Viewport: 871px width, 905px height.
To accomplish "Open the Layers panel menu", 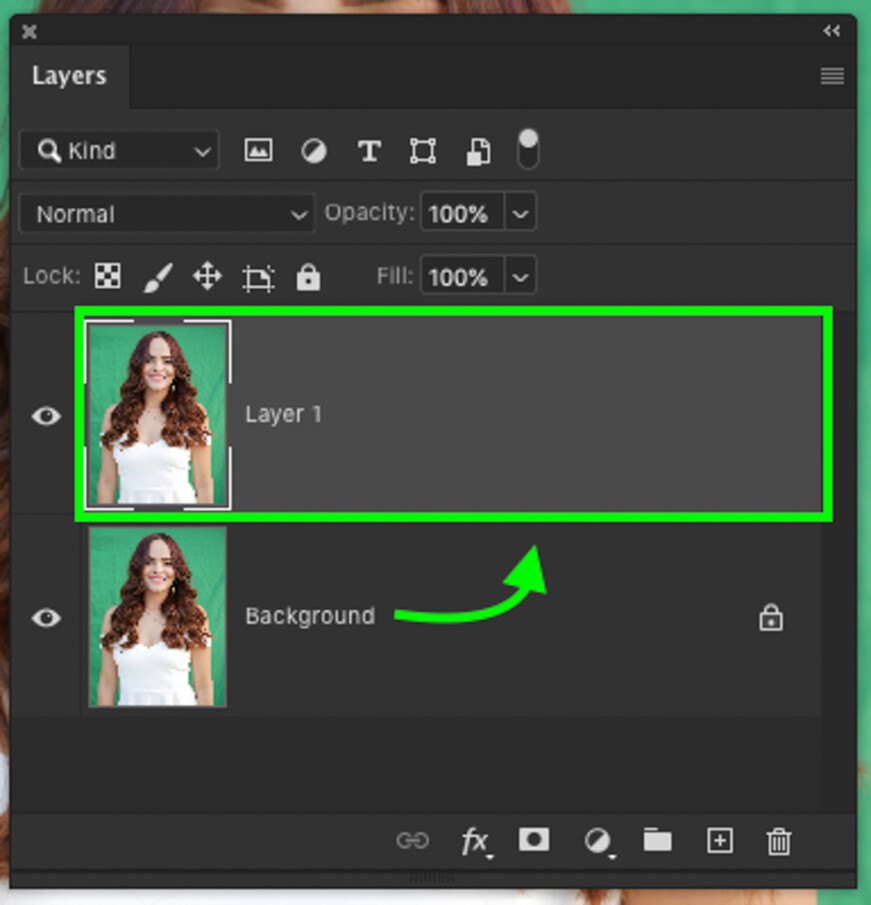I will click(831, 75).
